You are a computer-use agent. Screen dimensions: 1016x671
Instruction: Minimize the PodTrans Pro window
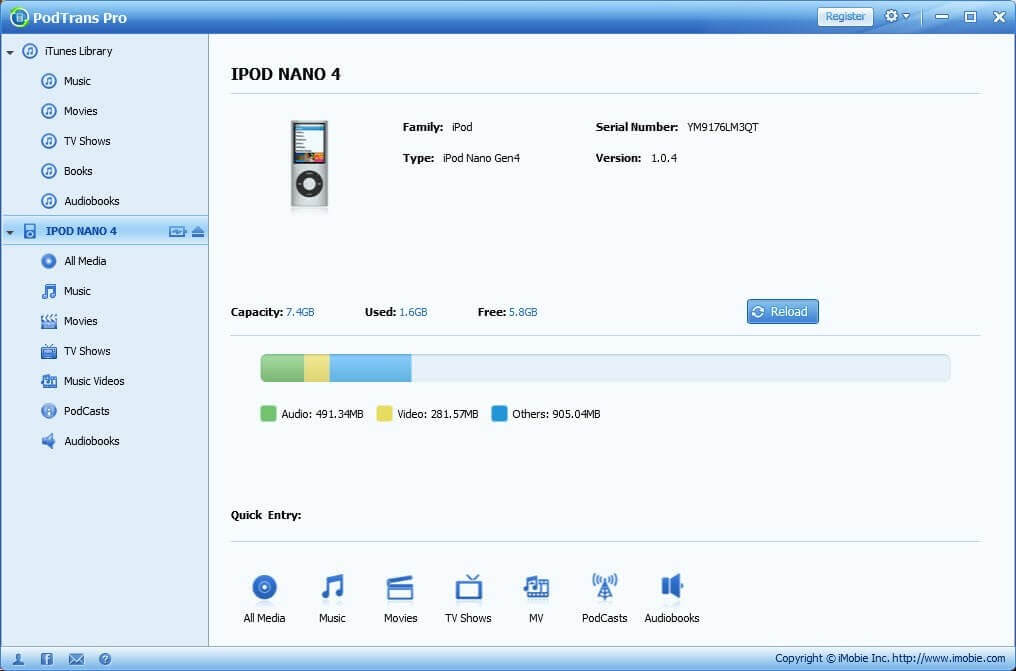[x=942, y=17]
